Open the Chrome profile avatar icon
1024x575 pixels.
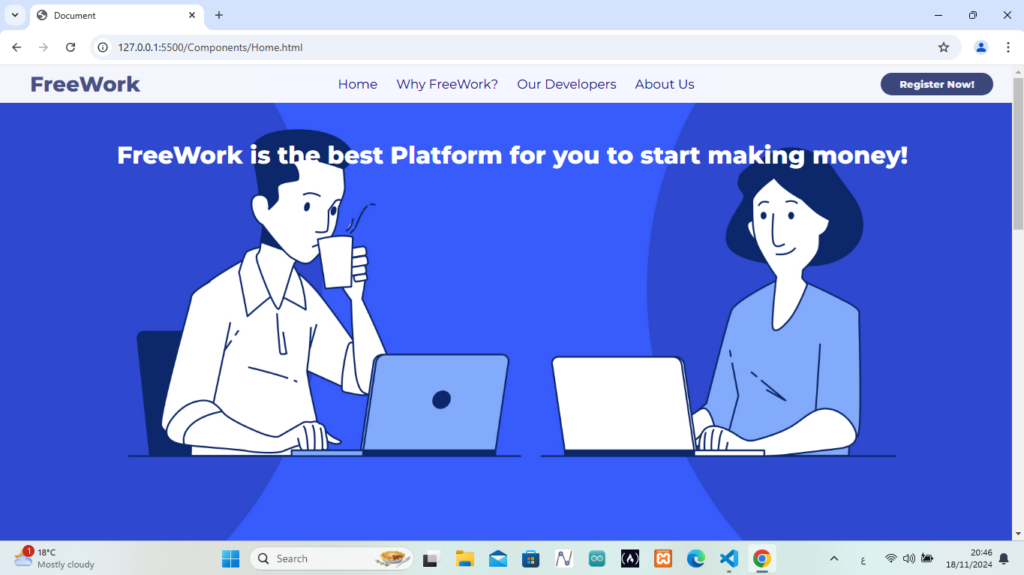point(981,47)
